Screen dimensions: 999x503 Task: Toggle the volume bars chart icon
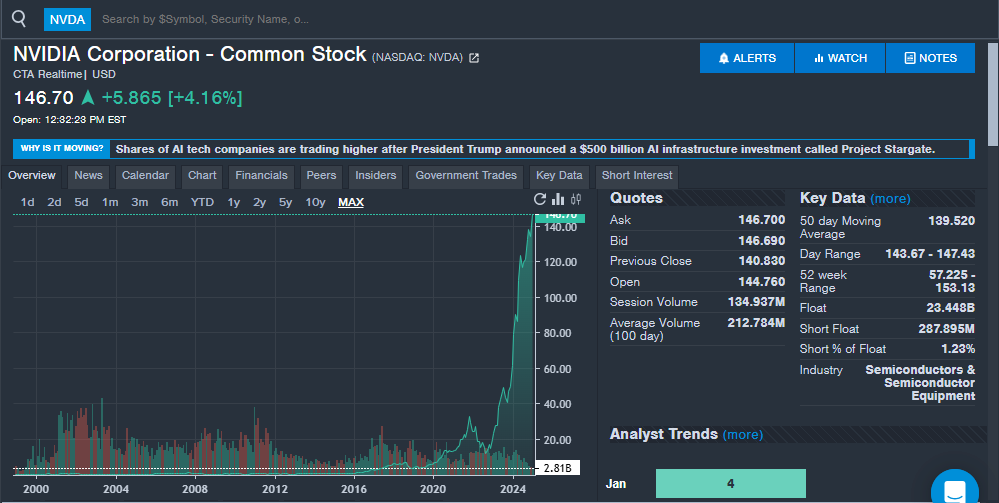[559, 200]
